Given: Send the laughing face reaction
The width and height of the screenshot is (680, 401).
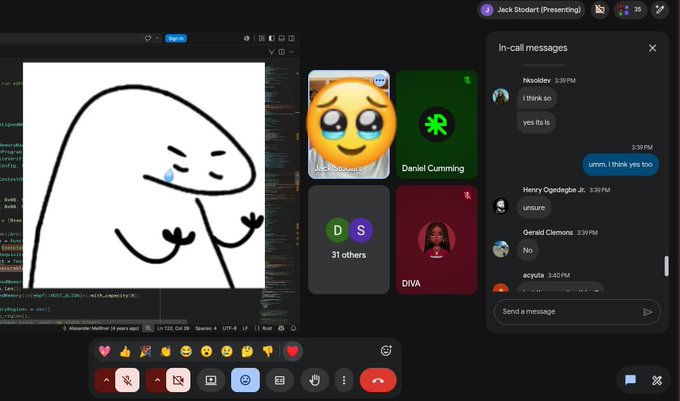Looking at the screenshot, I should click(x=186, y=351).
